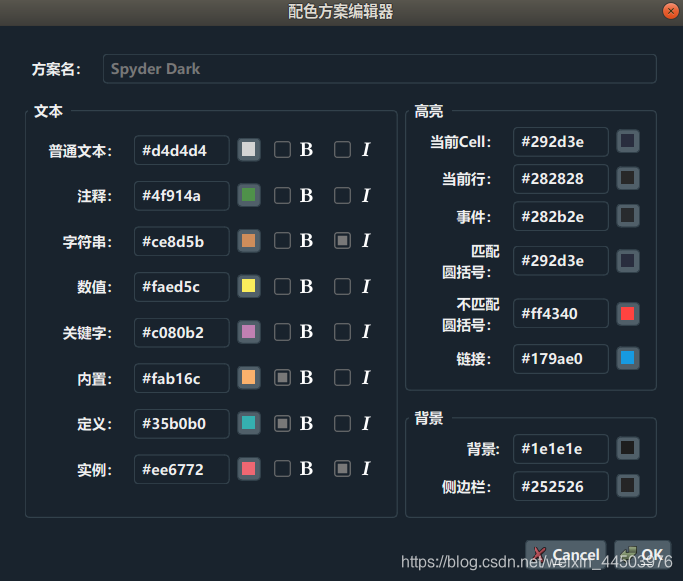Open color picker for 注释 green swatch
683x581 pixels.
coord(249,195)
